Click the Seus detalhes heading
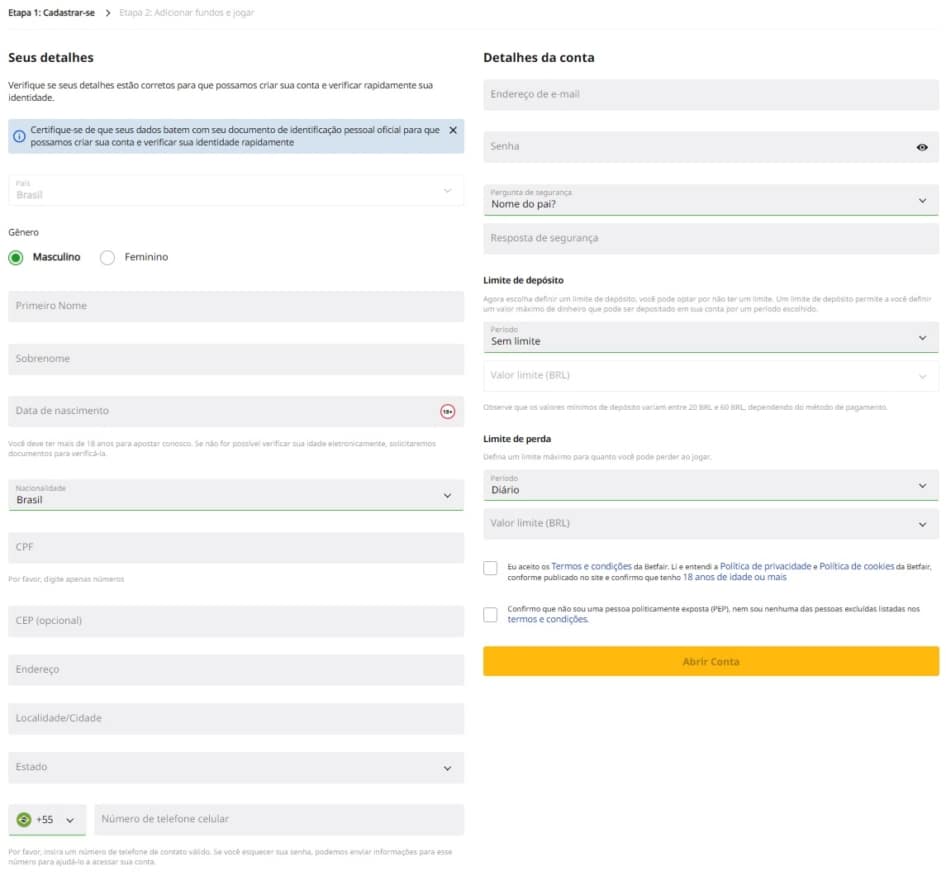 click(51, 58)
